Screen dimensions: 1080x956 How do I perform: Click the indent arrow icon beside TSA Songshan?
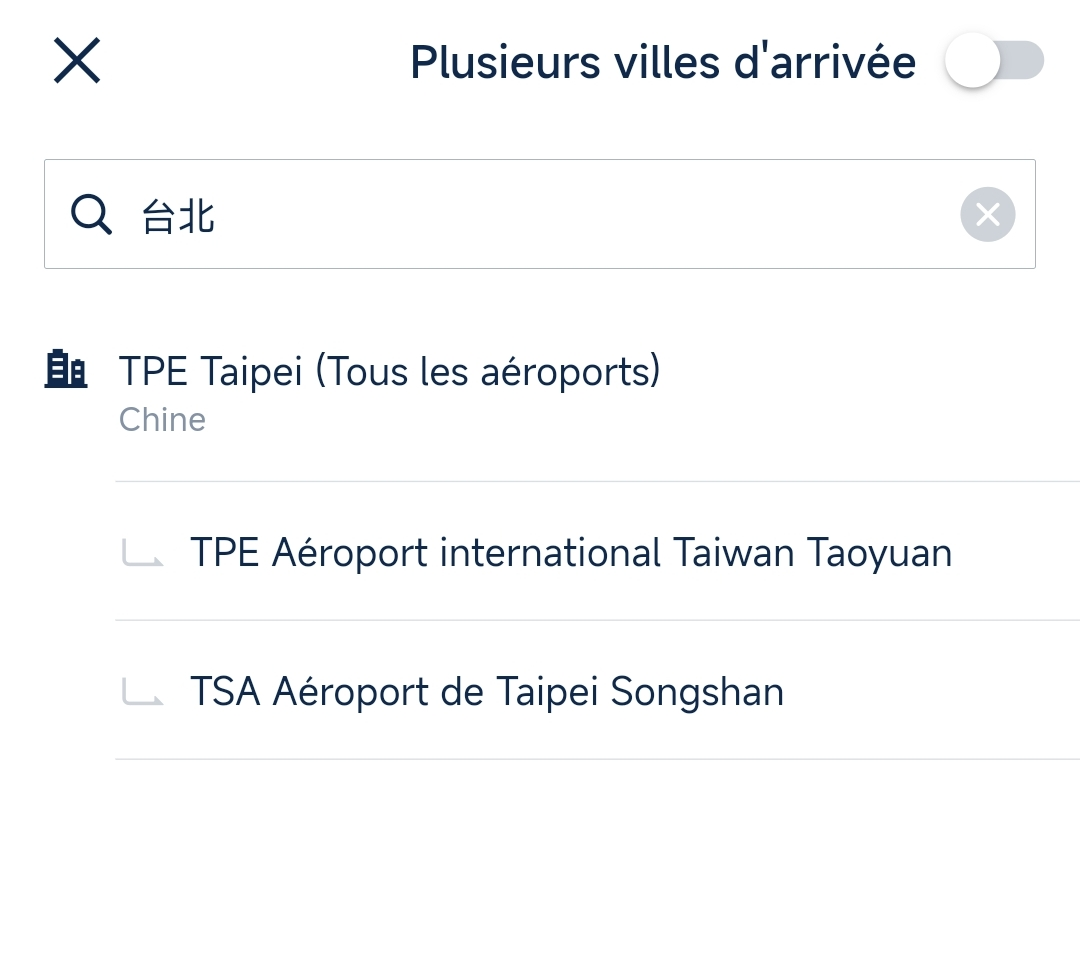(142, 691)
